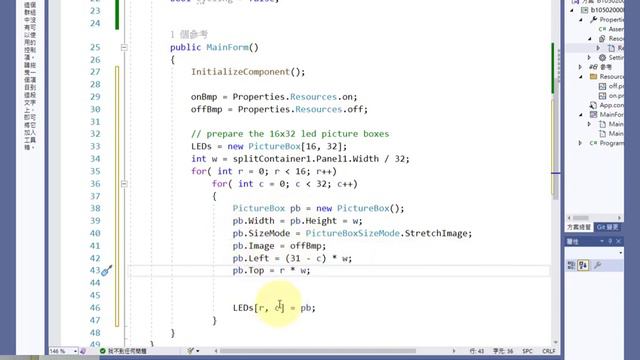Select the on.png image file
The image size is (640, 360).
pos(611,96)
